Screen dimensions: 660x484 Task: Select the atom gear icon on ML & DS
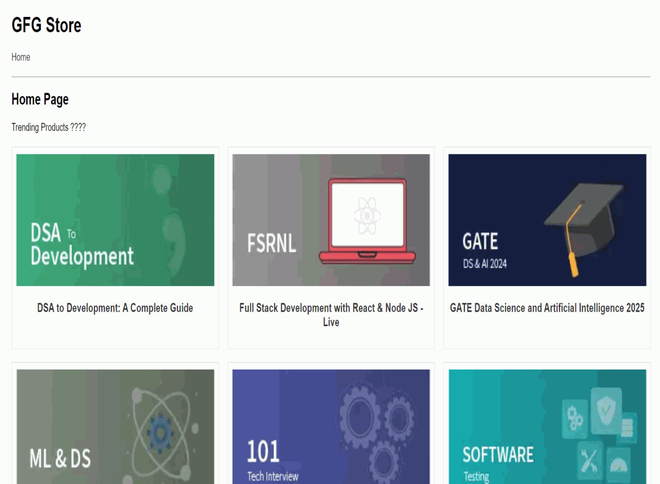point(161,434)
